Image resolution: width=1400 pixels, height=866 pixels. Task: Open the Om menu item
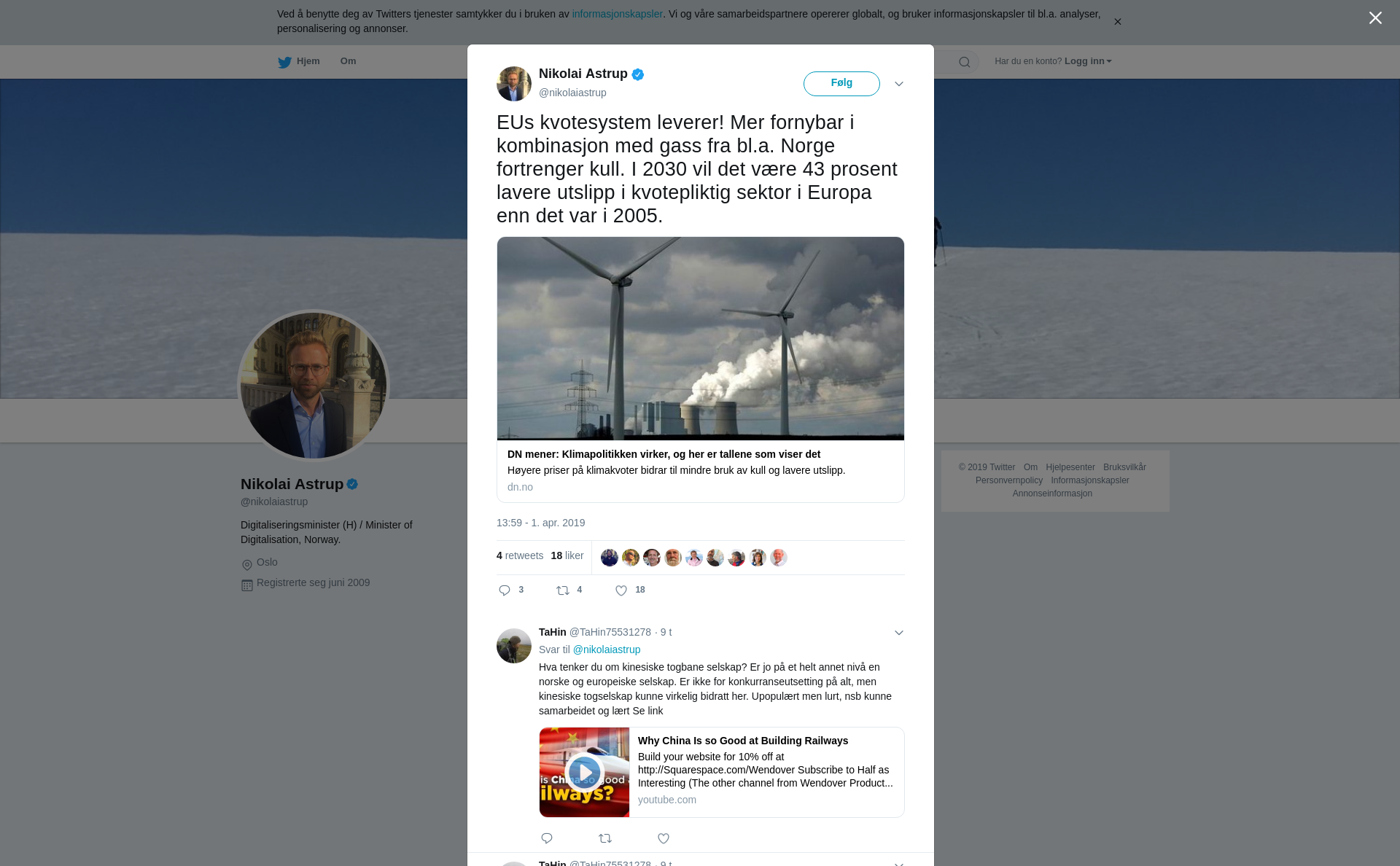point(348,61)
